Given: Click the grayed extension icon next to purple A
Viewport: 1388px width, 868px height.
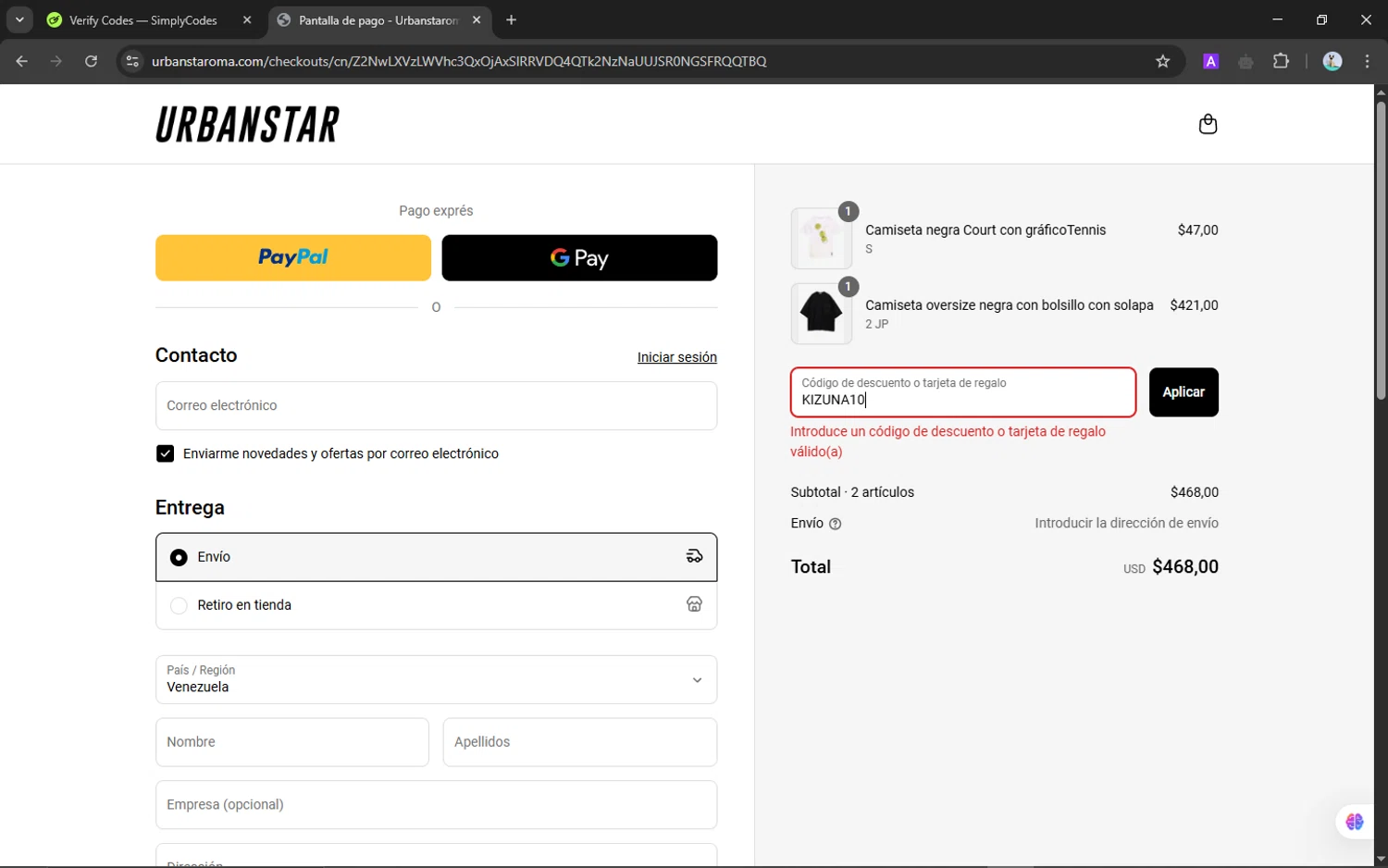Looking at the screenshot, I should [1245, 62].
